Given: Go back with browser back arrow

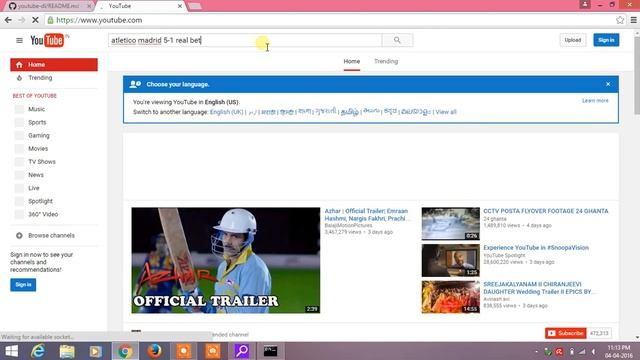Looking at the screenshot, I should (8, 20).
